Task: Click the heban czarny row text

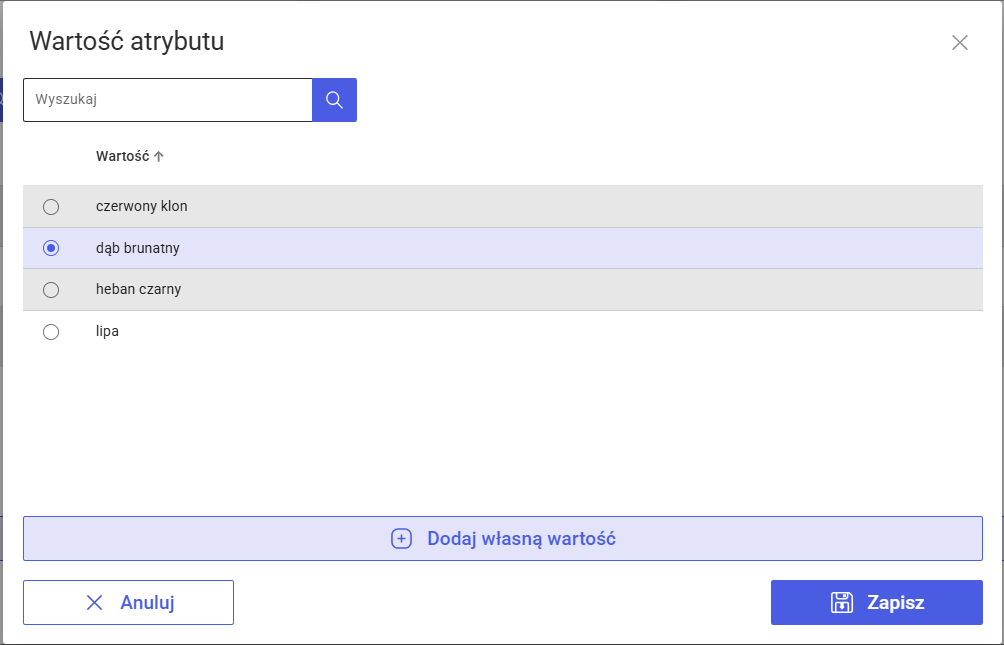Action: pos(138,289)
